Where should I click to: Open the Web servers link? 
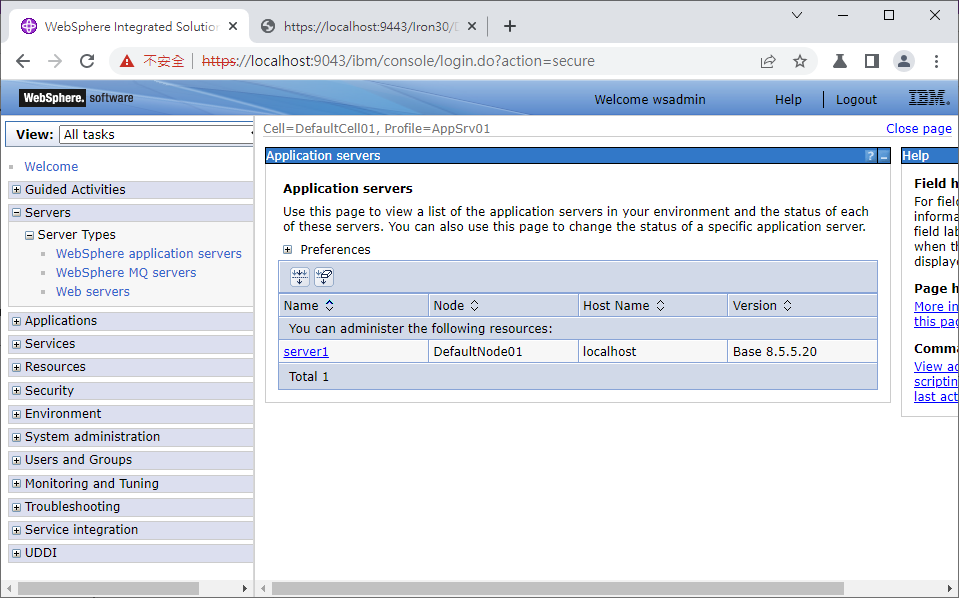pos(93,292)
